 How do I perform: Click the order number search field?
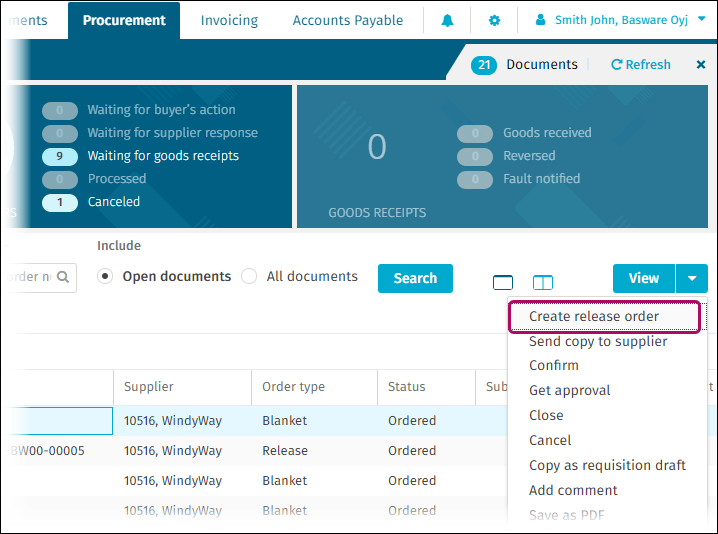coord(30,277)
